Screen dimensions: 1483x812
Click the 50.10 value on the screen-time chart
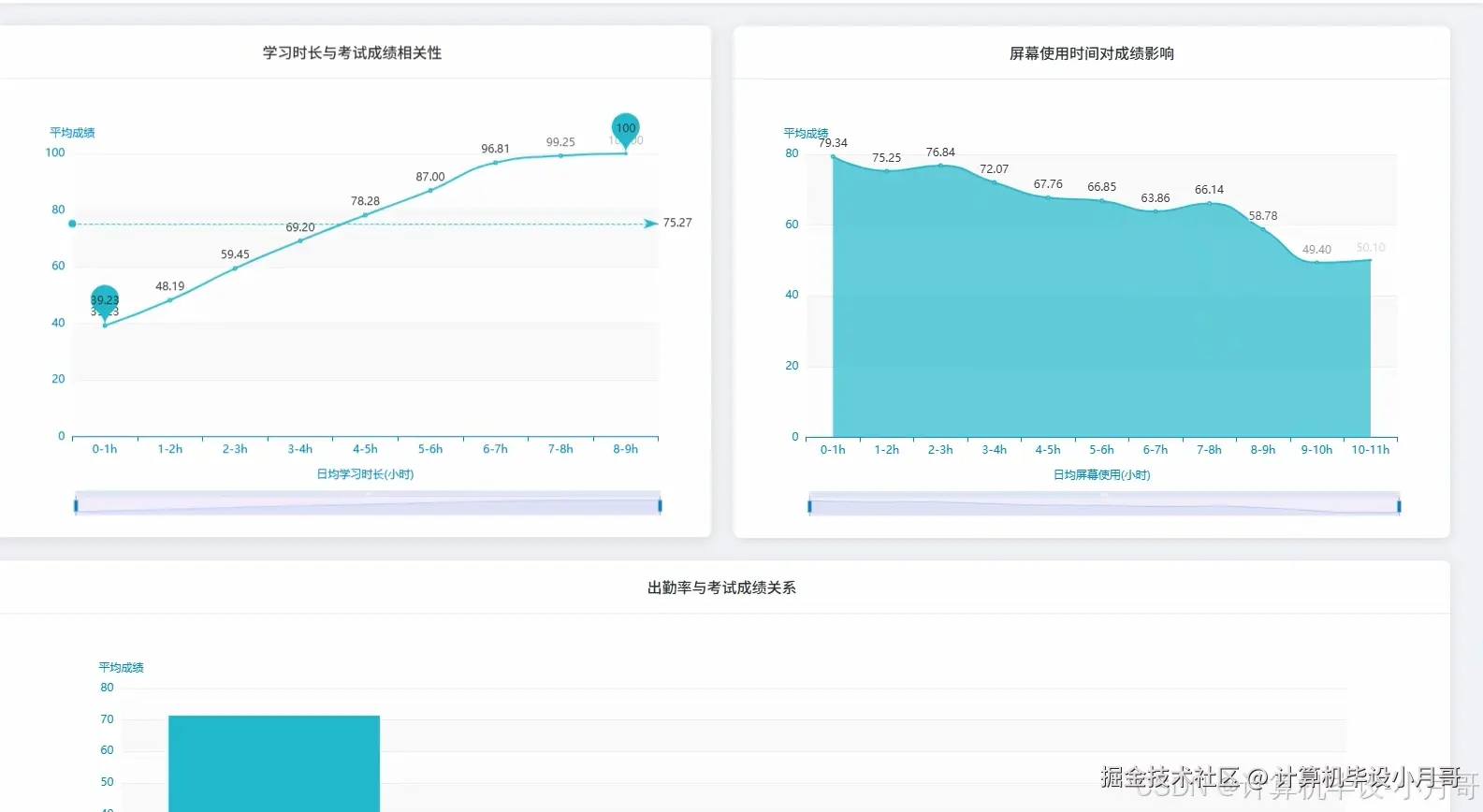tap(1371, 248)
